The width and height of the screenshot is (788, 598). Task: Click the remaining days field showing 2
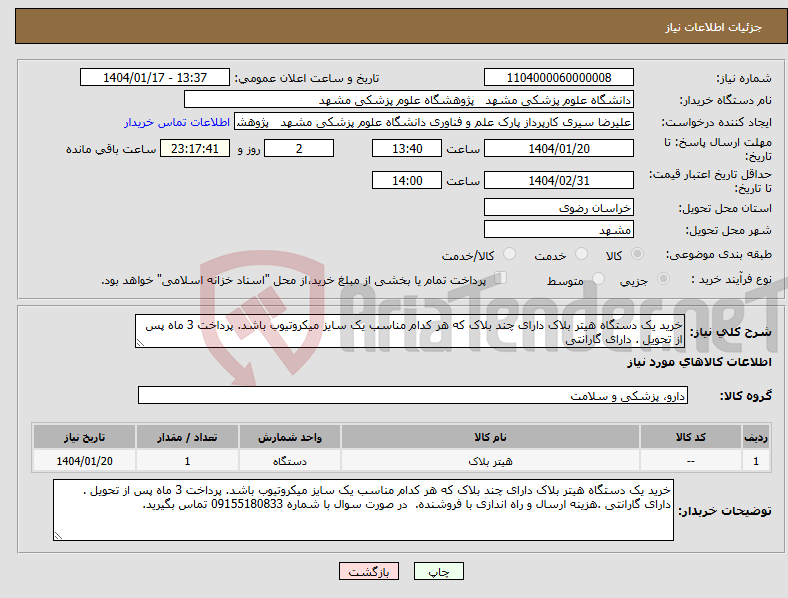click(x=299, y=148)
